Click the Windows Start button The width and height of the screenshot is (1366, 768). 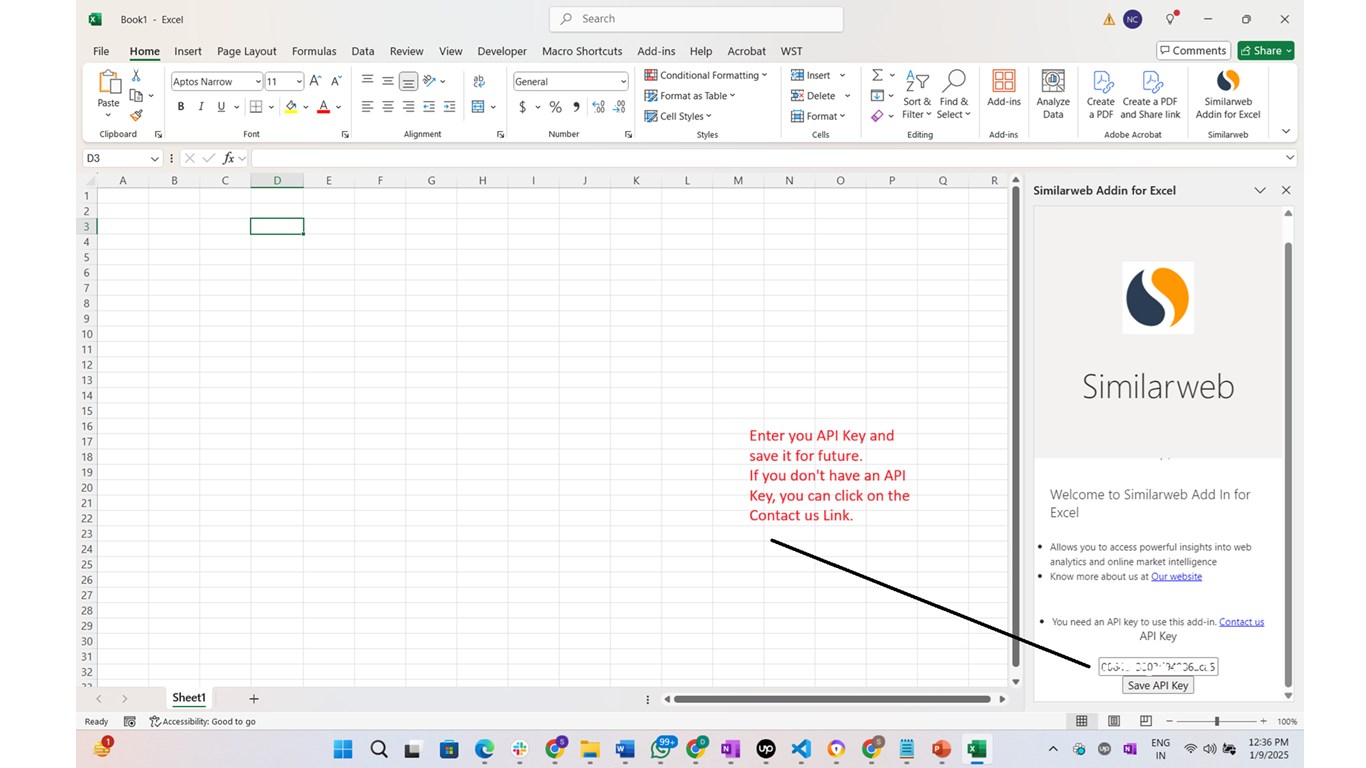click(x=343, y=749)
